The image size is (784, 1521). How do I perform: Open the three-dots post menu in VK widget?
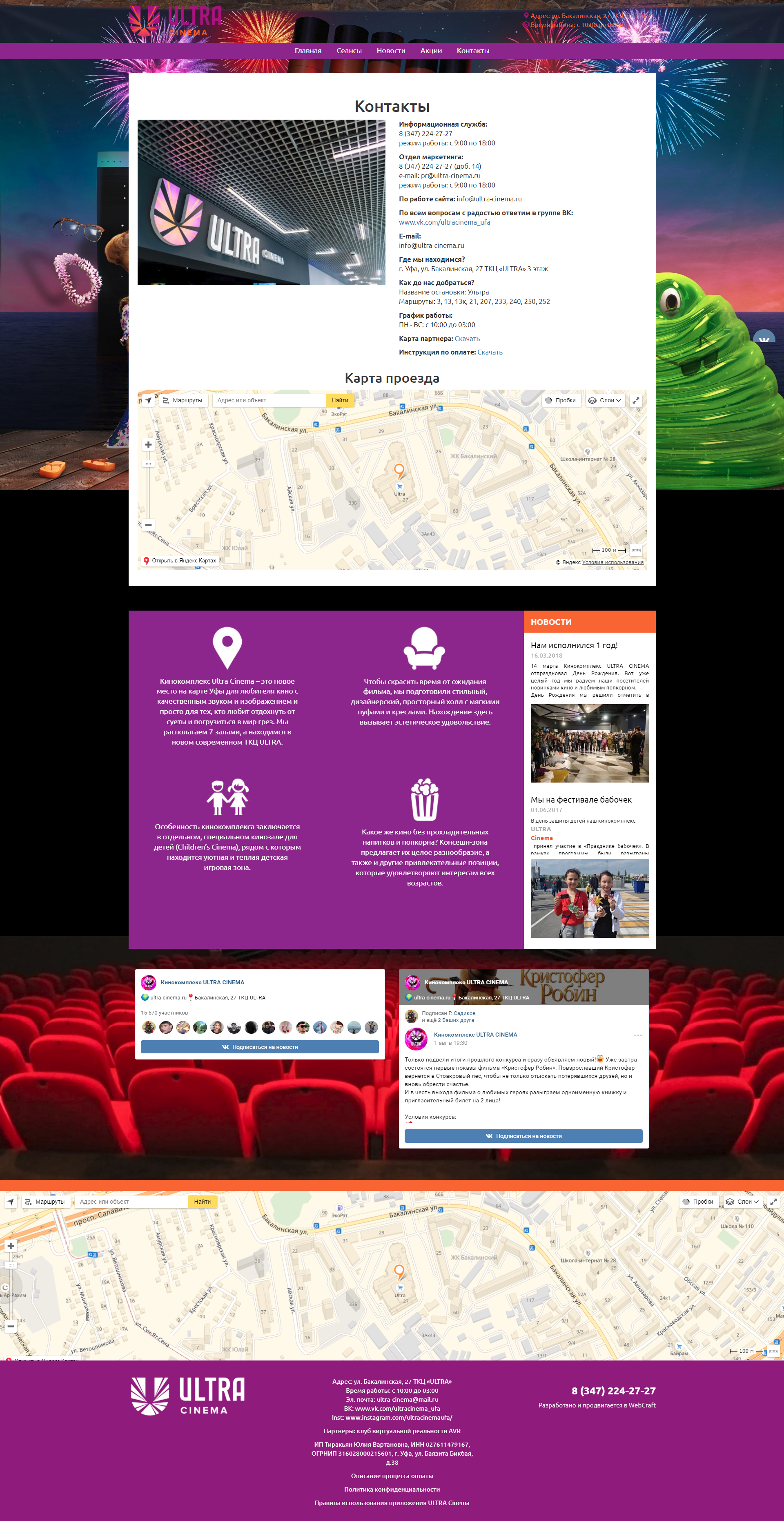point(637,1035)
